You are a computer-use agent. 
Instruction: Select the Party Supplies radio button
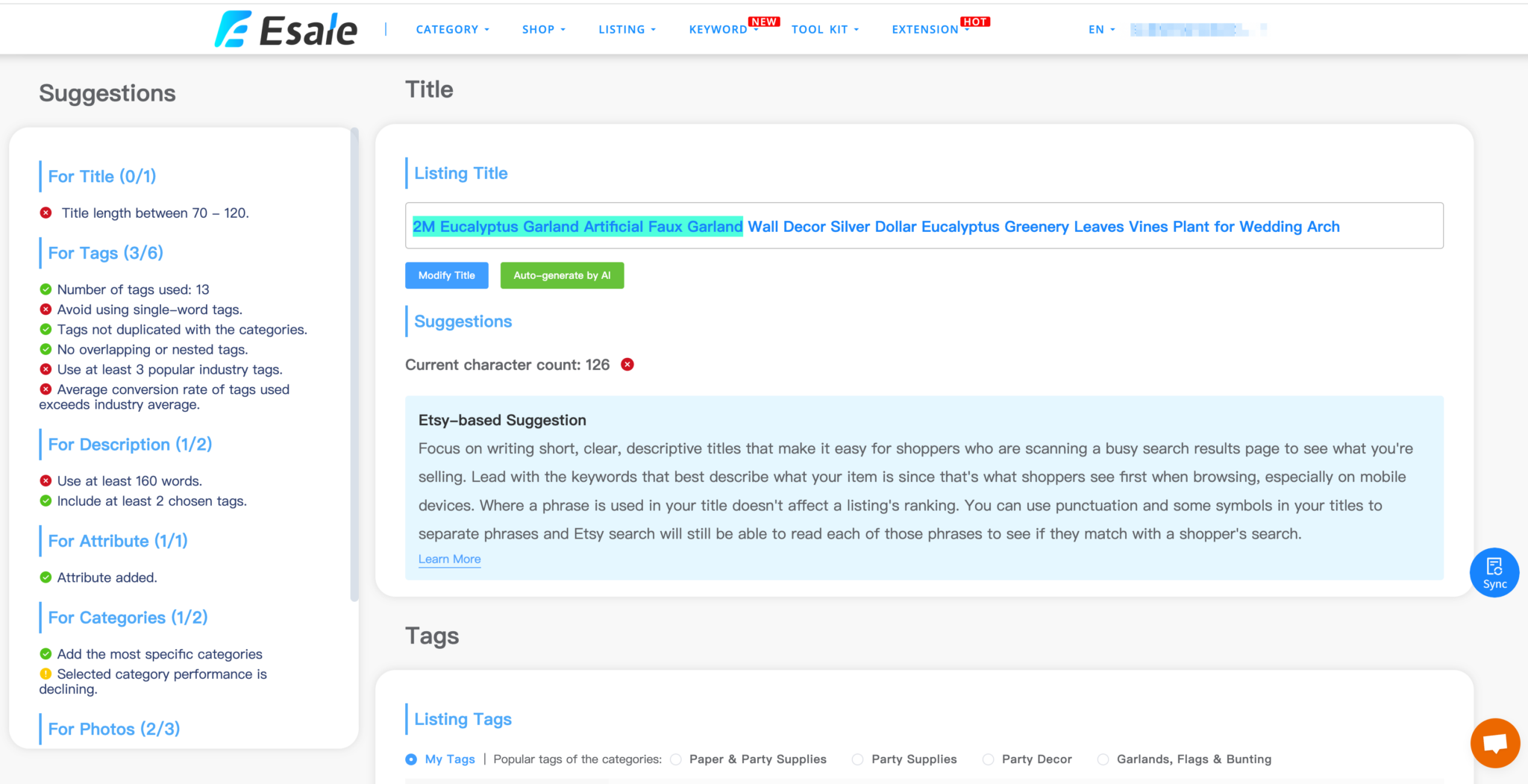point(857,759)
